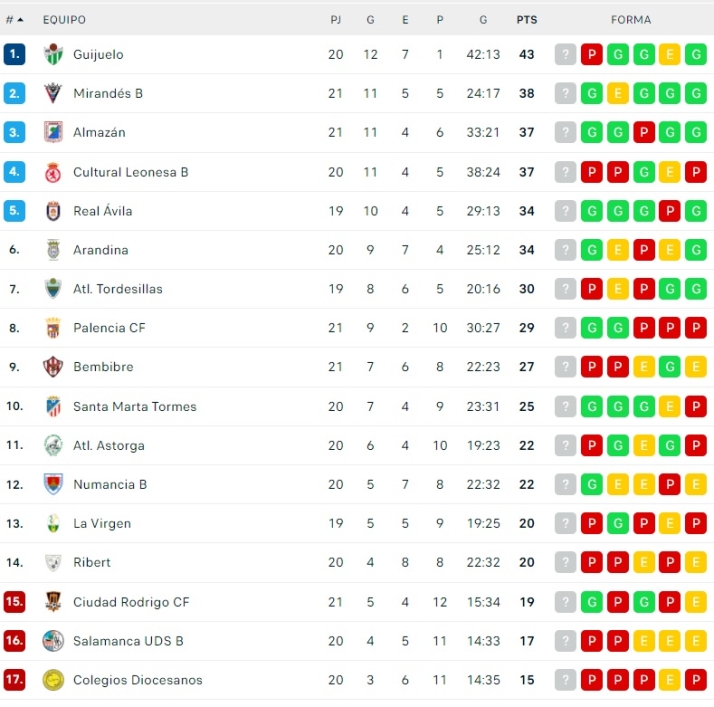Click the Almazán club badge icon

tap(53, 132)
